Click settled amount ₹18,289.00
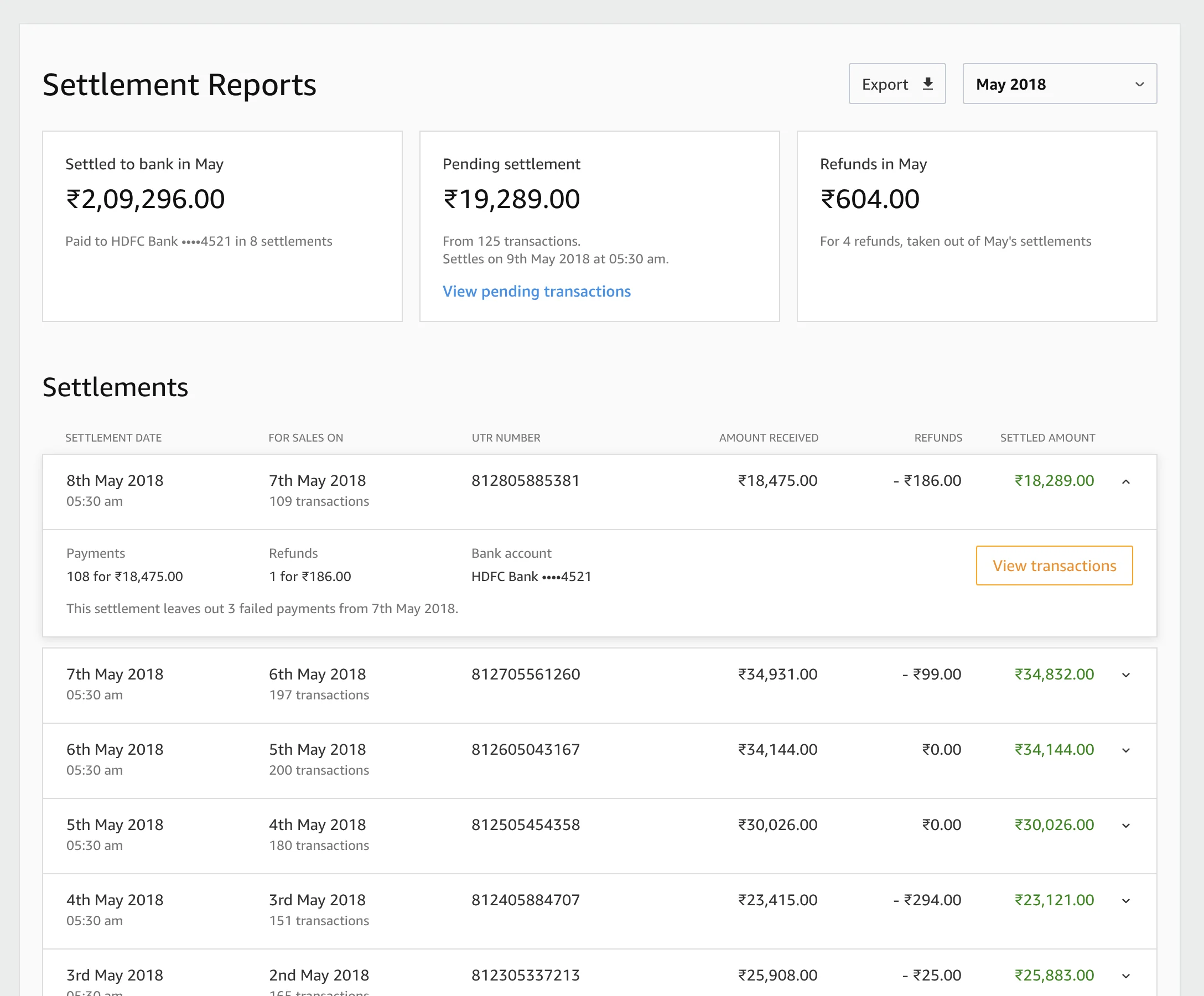Viewport: 1204px width, 996px height. click(x=1055, y=480)
